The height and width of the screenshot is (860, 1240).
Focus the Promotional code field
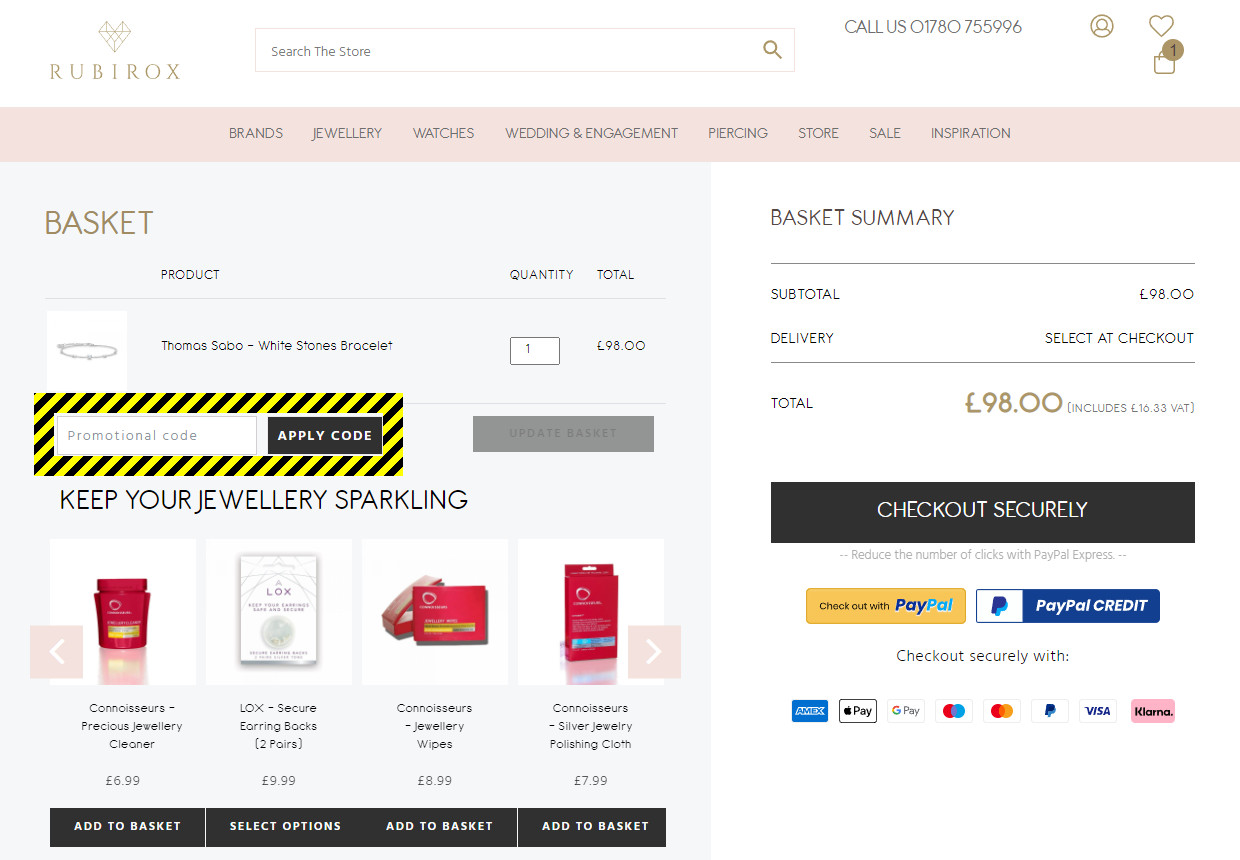tap(157, 435)
